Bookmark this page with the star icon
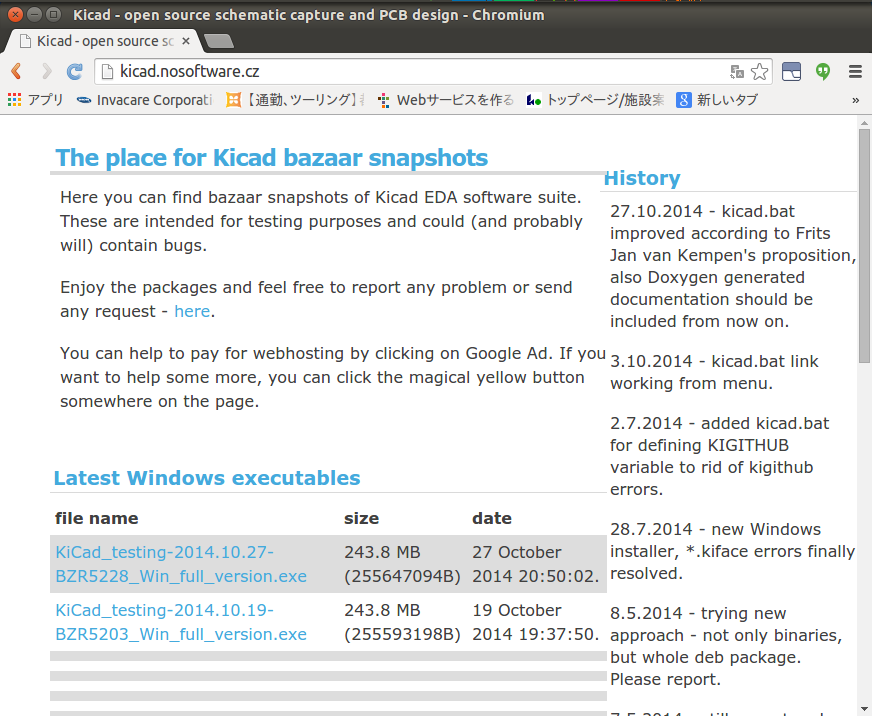Screen dimensions: 872x716 tap(760, 71)
